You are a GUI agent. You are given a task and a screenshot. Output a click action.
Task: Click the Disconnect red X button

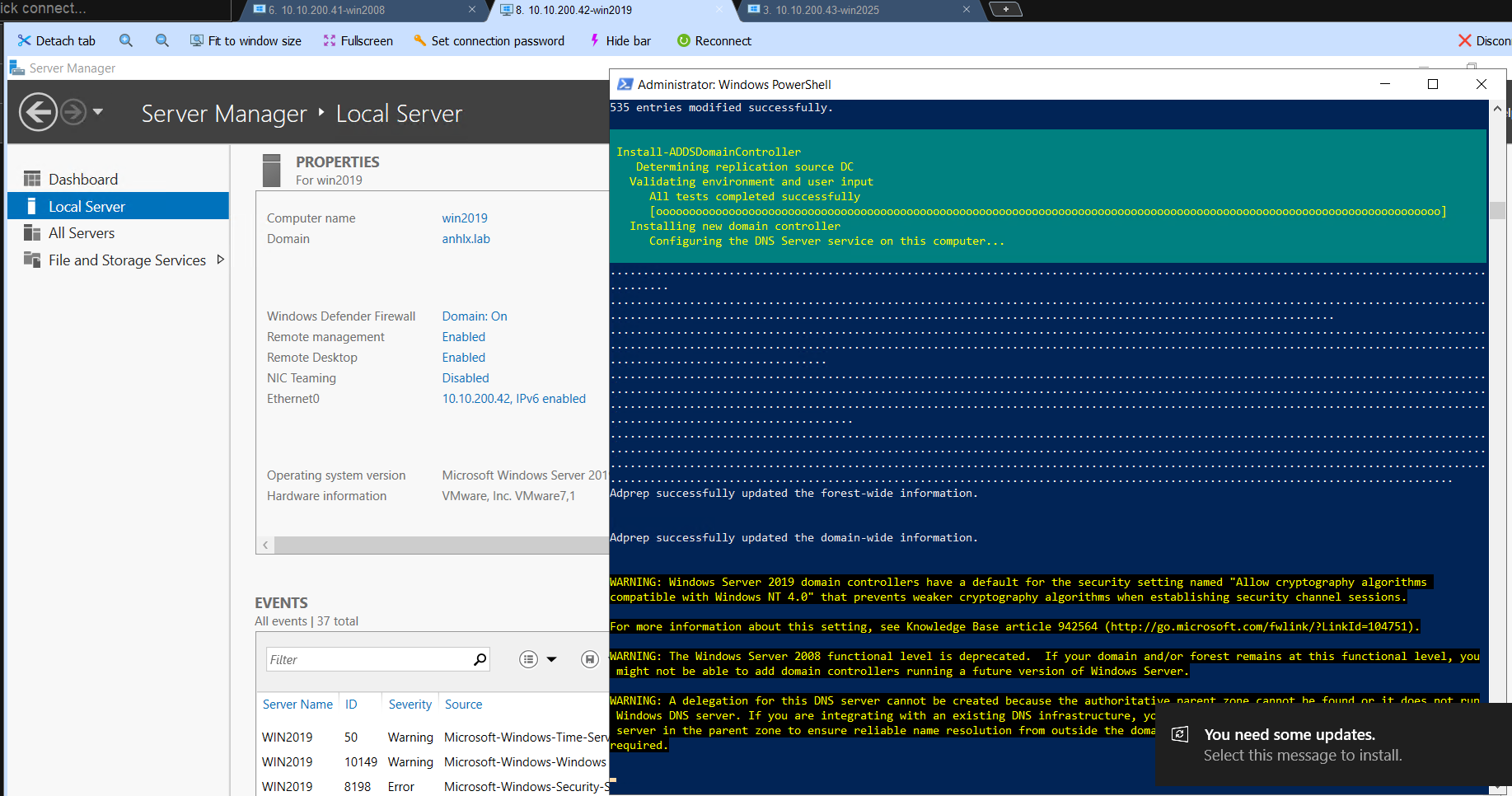click(1464, 40)
